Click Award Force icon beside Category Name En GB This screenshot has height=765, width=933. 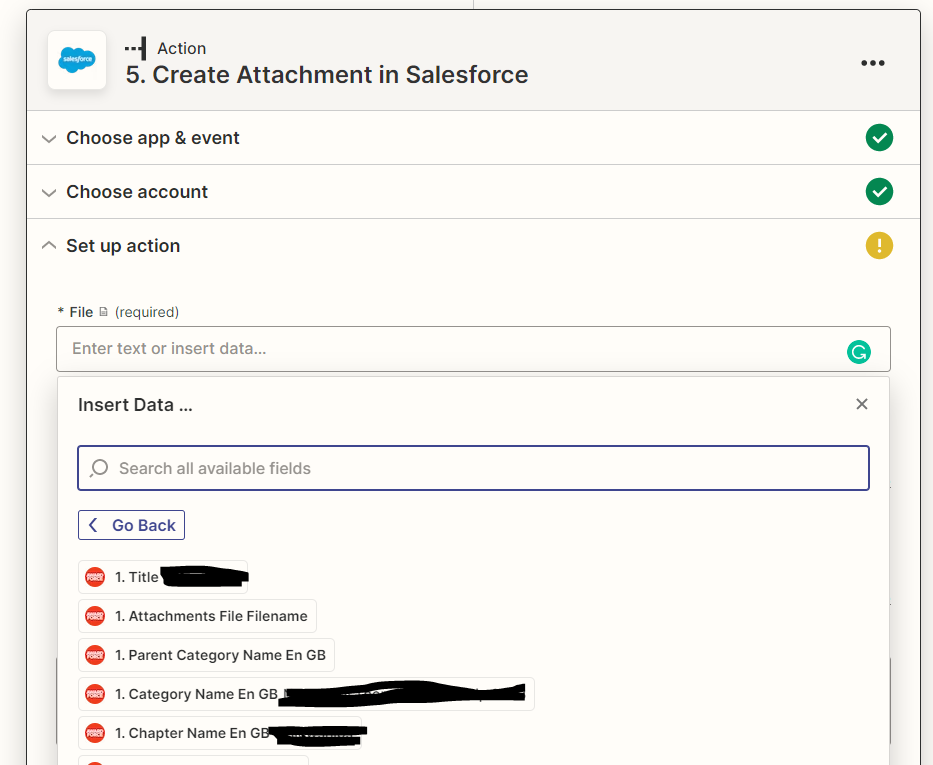click(x=95, y=694)
